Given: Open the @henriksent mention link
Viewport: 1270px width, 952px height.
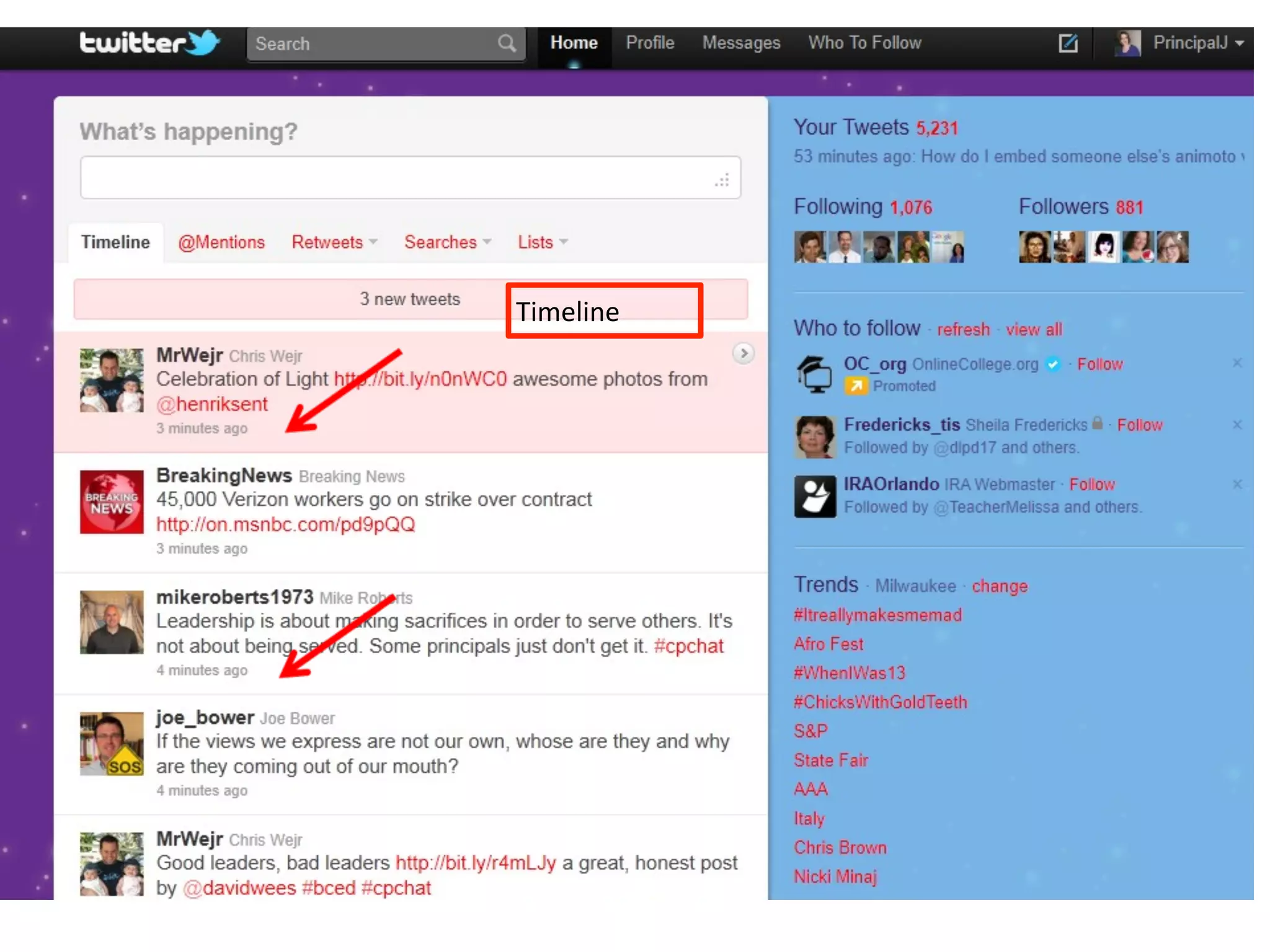Looking at the screenshot, I should [212, 404].
